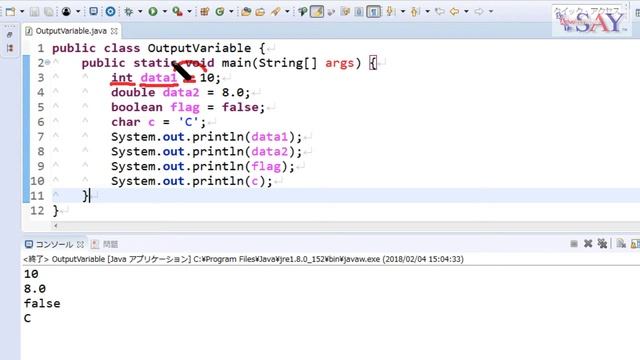The image size is (640, 360).
Task: Click the Back navigation arrow
Action: pos(454,11)
